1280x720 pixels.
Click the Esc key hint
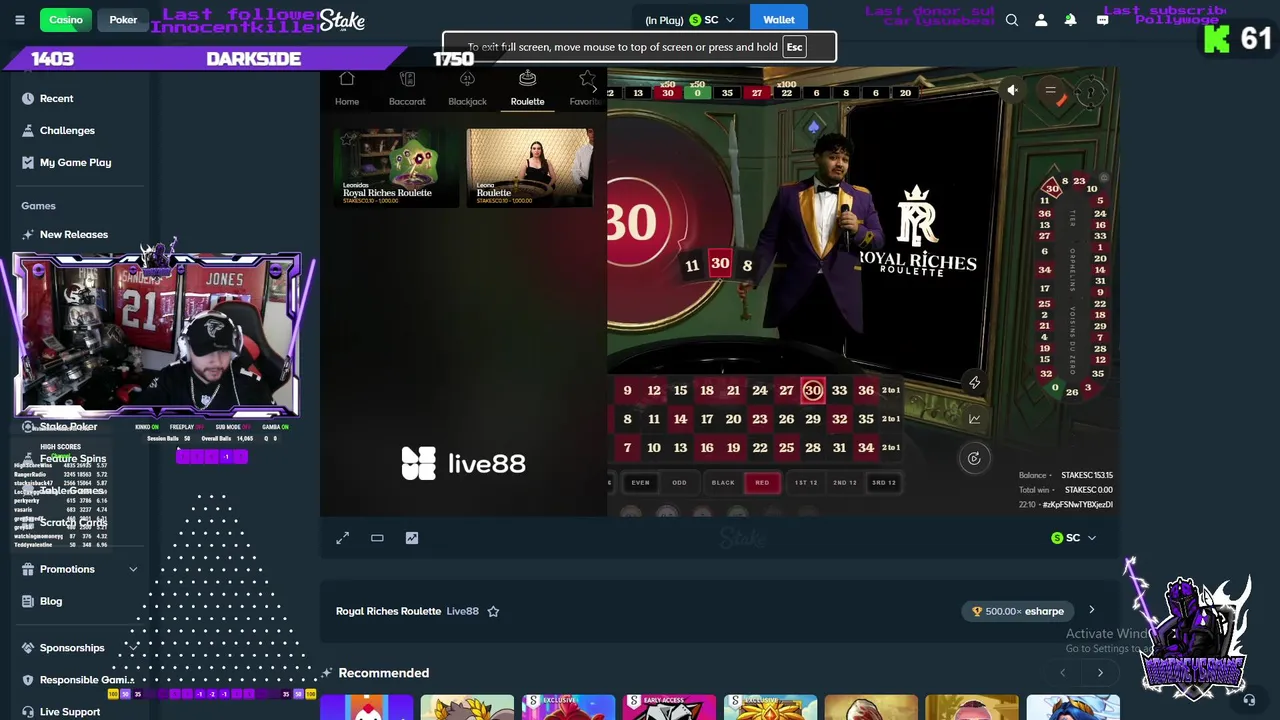(794, 47)
